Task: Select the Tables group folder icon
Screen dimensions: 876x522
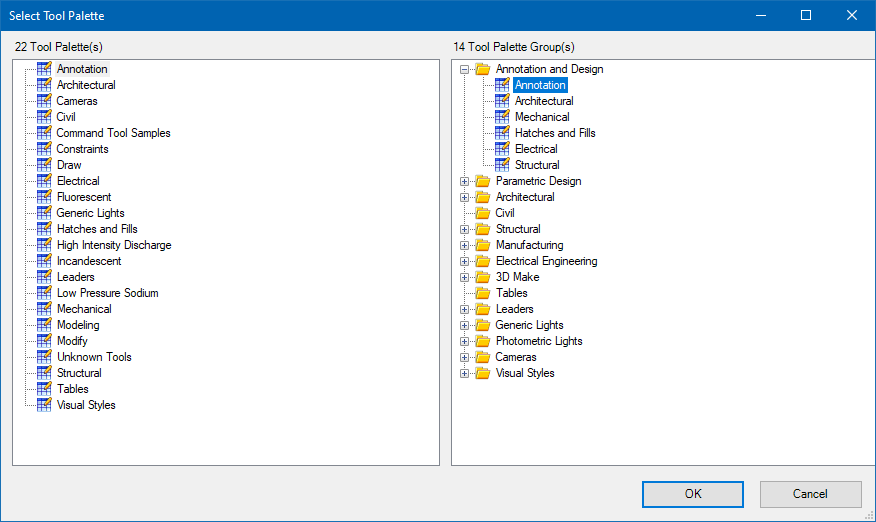Action: click(483, 293)
